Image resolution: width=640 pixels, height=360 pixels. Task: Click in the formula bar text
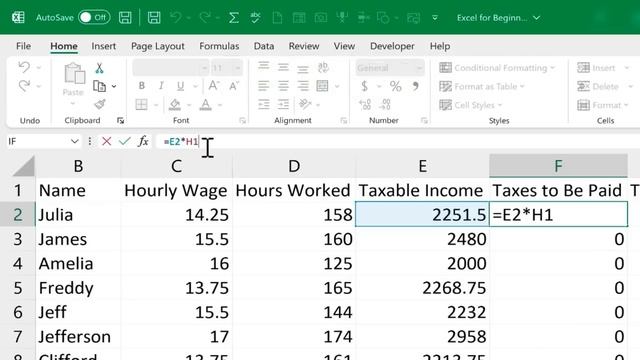(x=181, y=142)
